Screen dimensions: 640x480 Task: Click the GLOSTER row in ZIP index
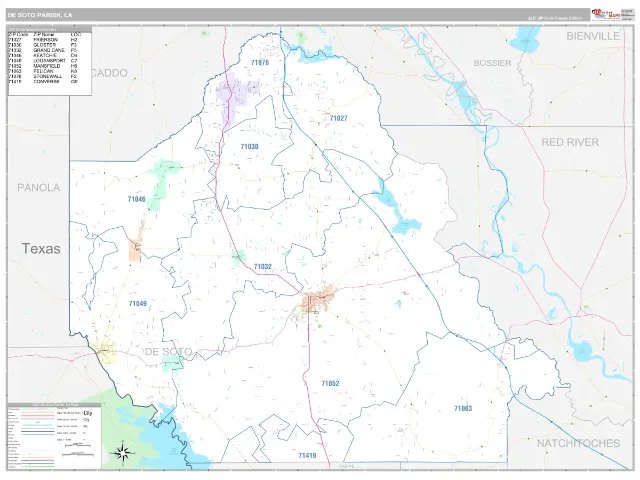click(x=44, y=45)
